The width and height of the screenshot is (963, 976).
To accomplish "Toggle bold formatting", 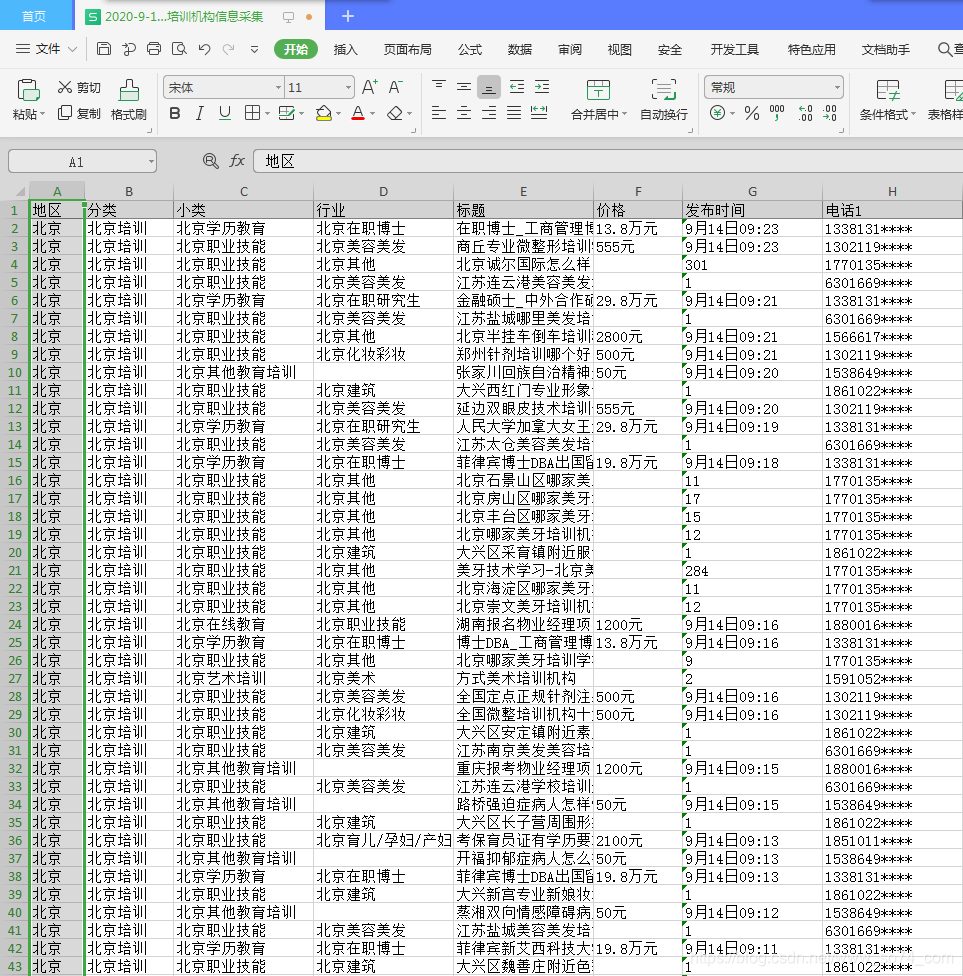I will coord(175,113).
